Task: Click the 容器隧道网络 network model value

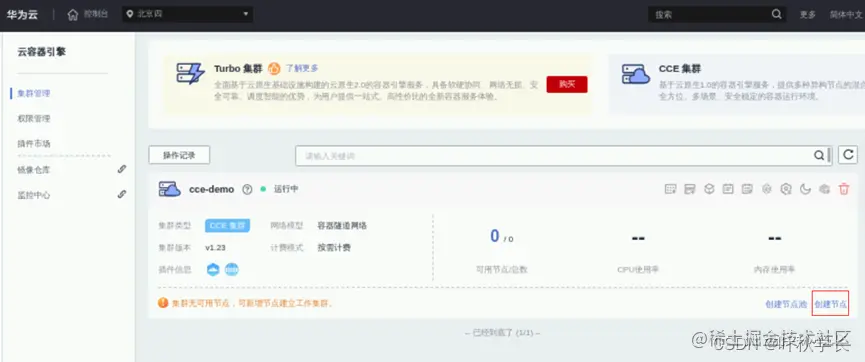Action: (x=342, y=225)
